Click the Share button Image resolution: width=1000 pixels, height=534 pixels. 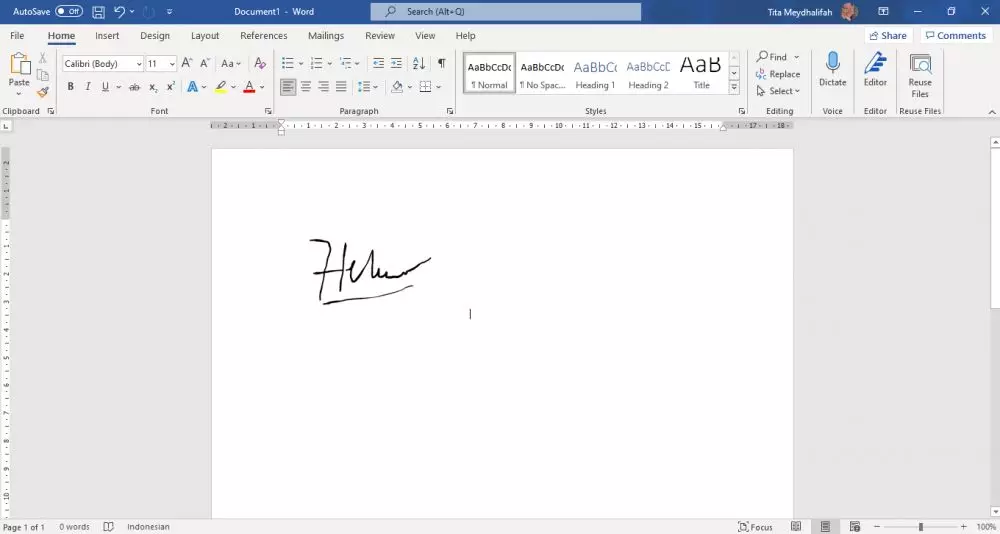pos(887,36)
